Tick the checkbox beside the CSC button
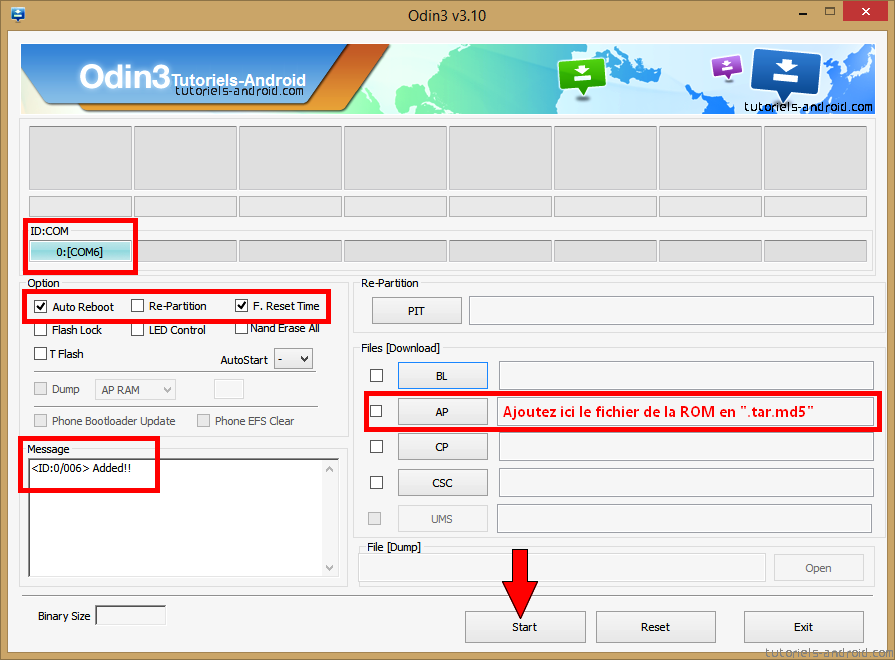 click(x=376, y=482)
